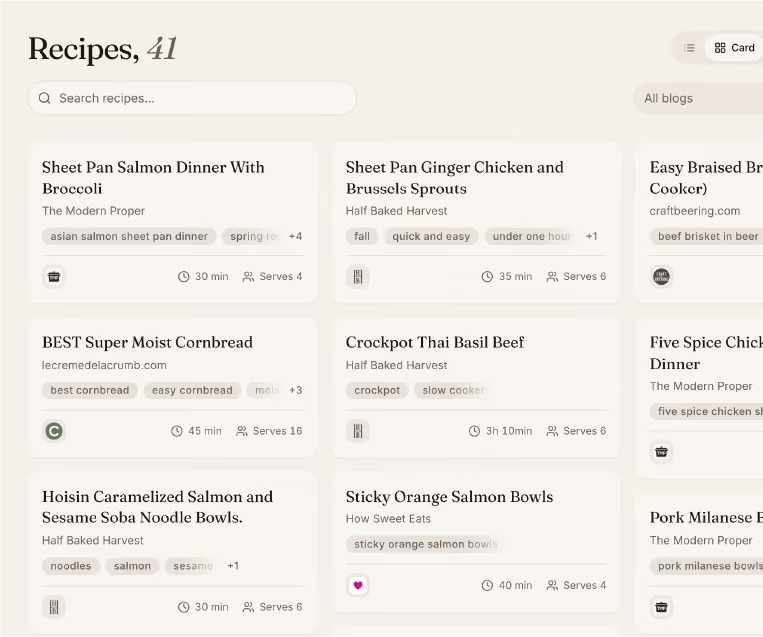Click craftbeering icon on Easy Braised card
Screen dimensions: 763x637
click(x=661, y=277)
